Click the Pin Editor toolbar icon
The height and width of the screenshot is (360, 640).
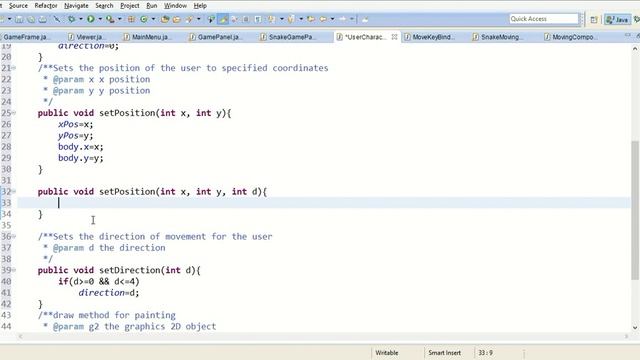364,19
